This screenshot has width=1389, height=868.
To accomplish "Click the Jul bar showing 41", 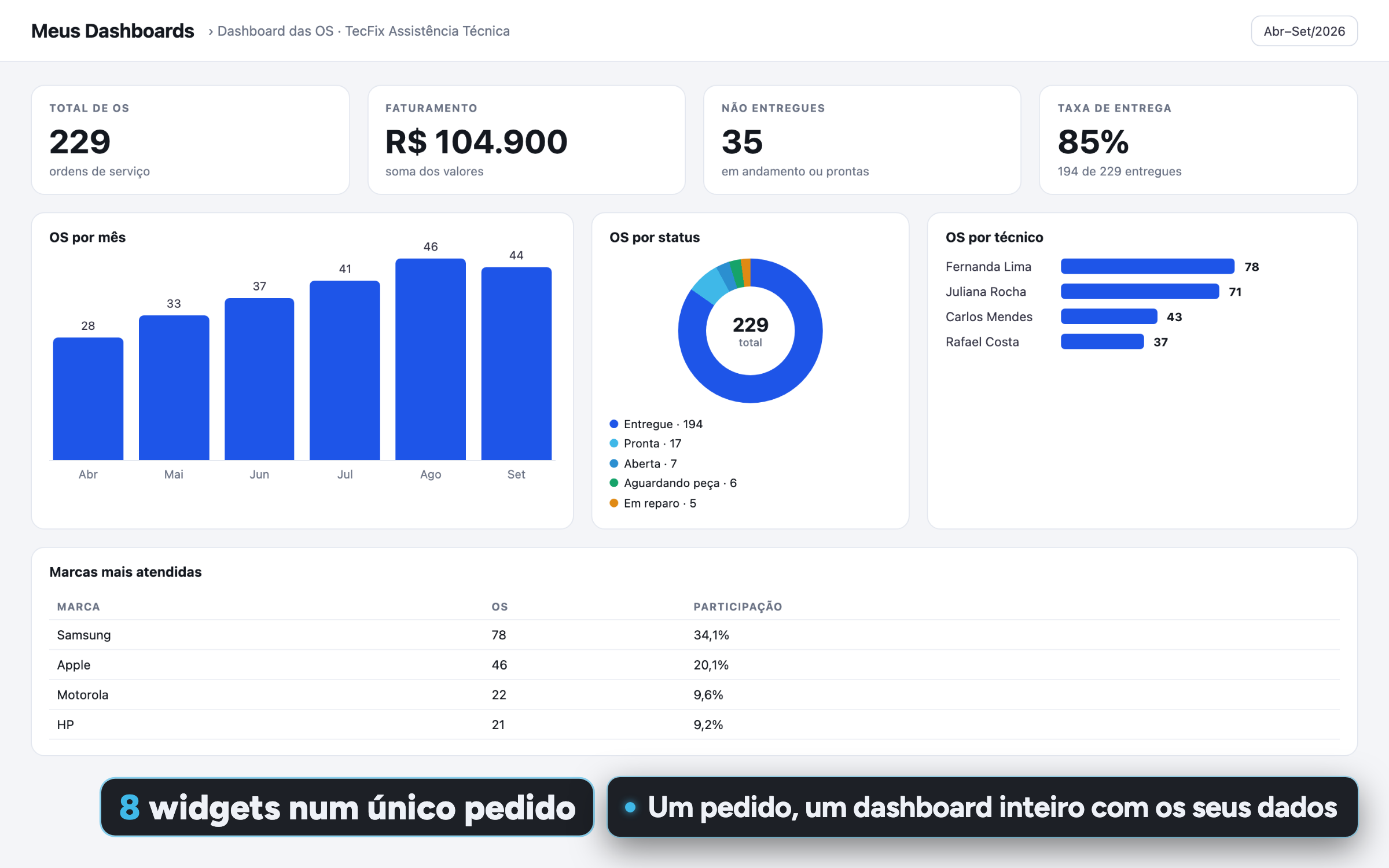I will (345, 370).
